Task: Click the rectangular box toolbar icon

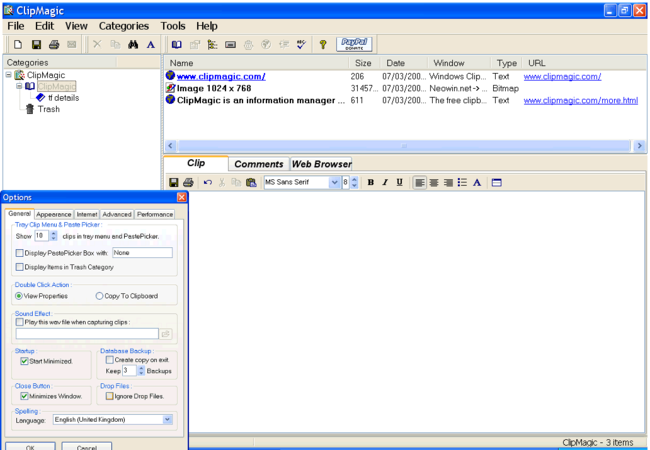Action: [230, 44]
